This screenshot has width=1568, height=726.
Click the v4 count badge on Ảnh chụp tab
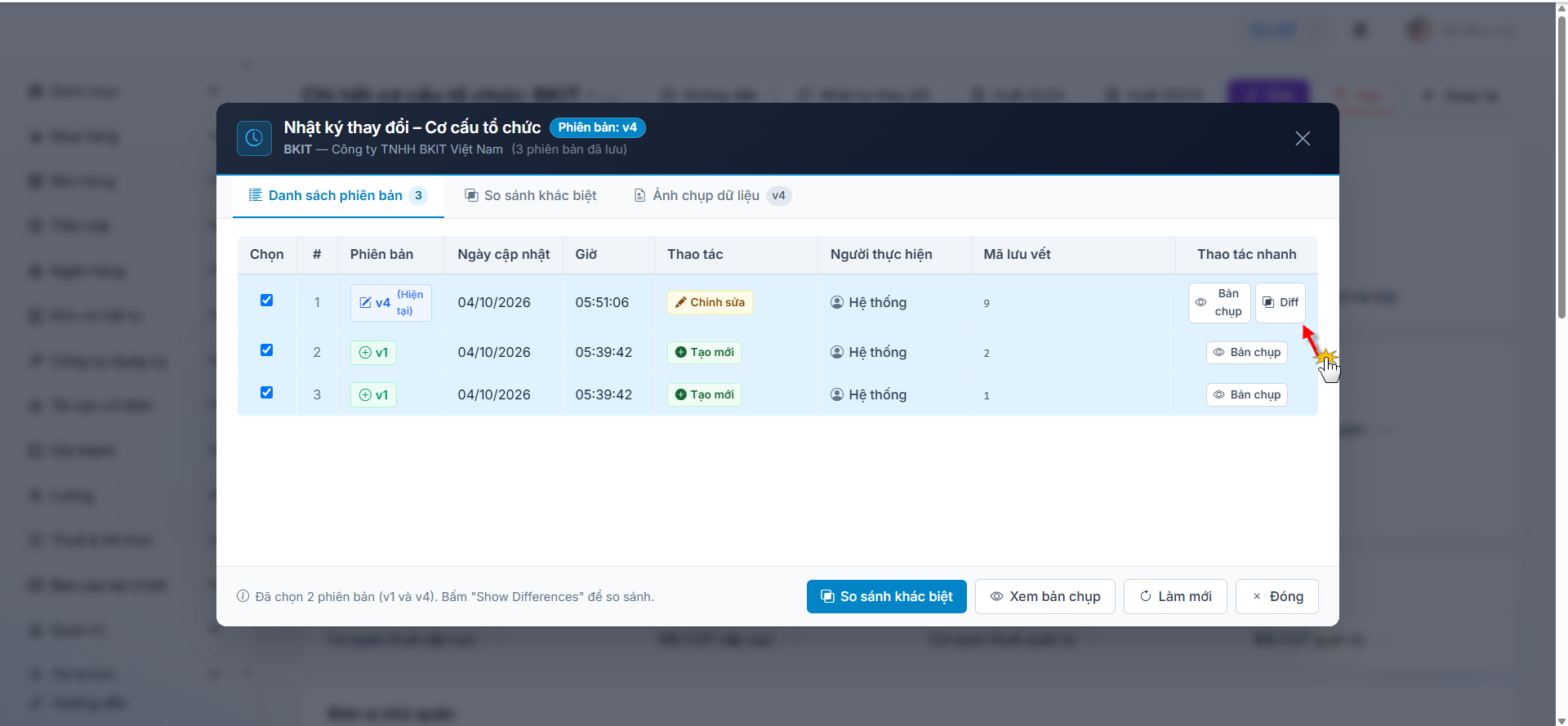(x=779, y=196)
